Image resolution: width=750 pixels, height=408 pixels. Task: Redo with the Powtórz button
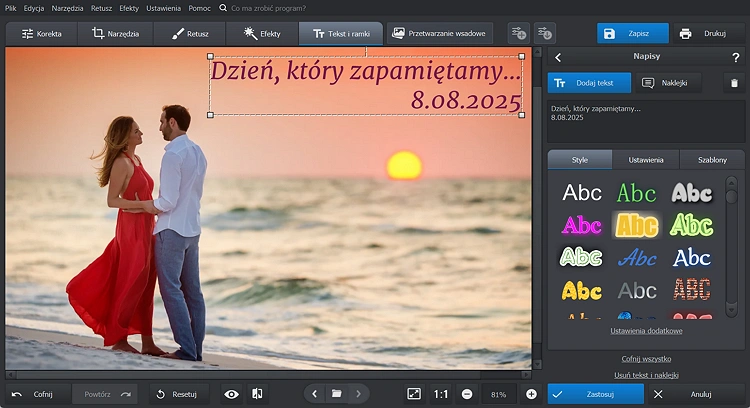click(x=105, y=394)
